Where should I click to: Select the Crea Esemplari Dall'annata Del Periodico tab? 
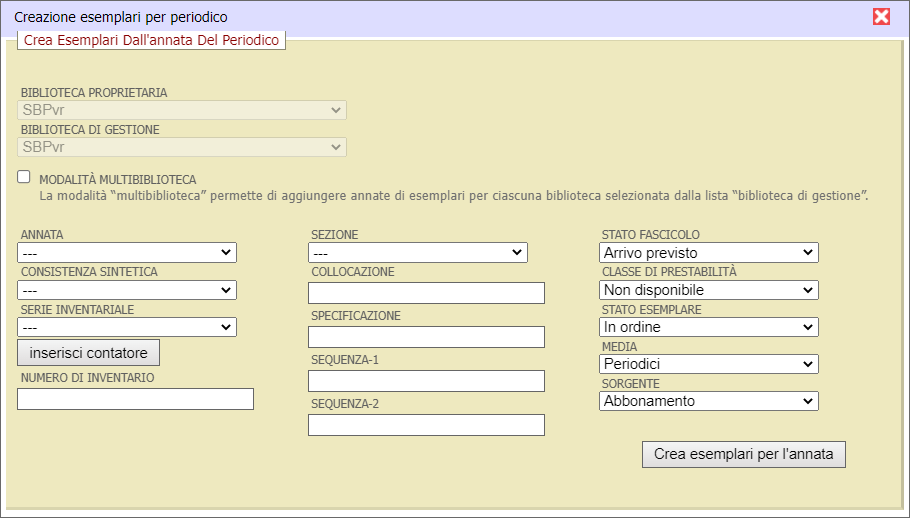[x=151, y=40]
